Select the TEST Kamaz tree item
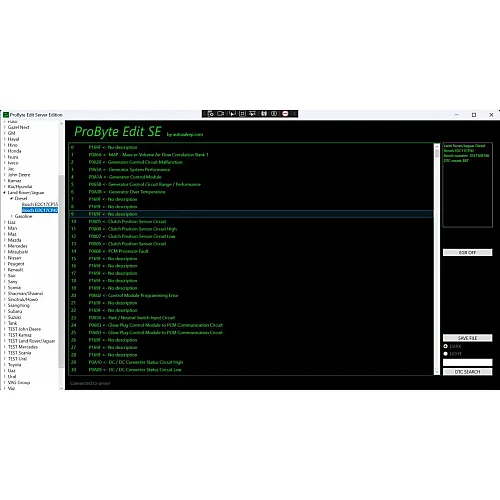 click(20, 335)
